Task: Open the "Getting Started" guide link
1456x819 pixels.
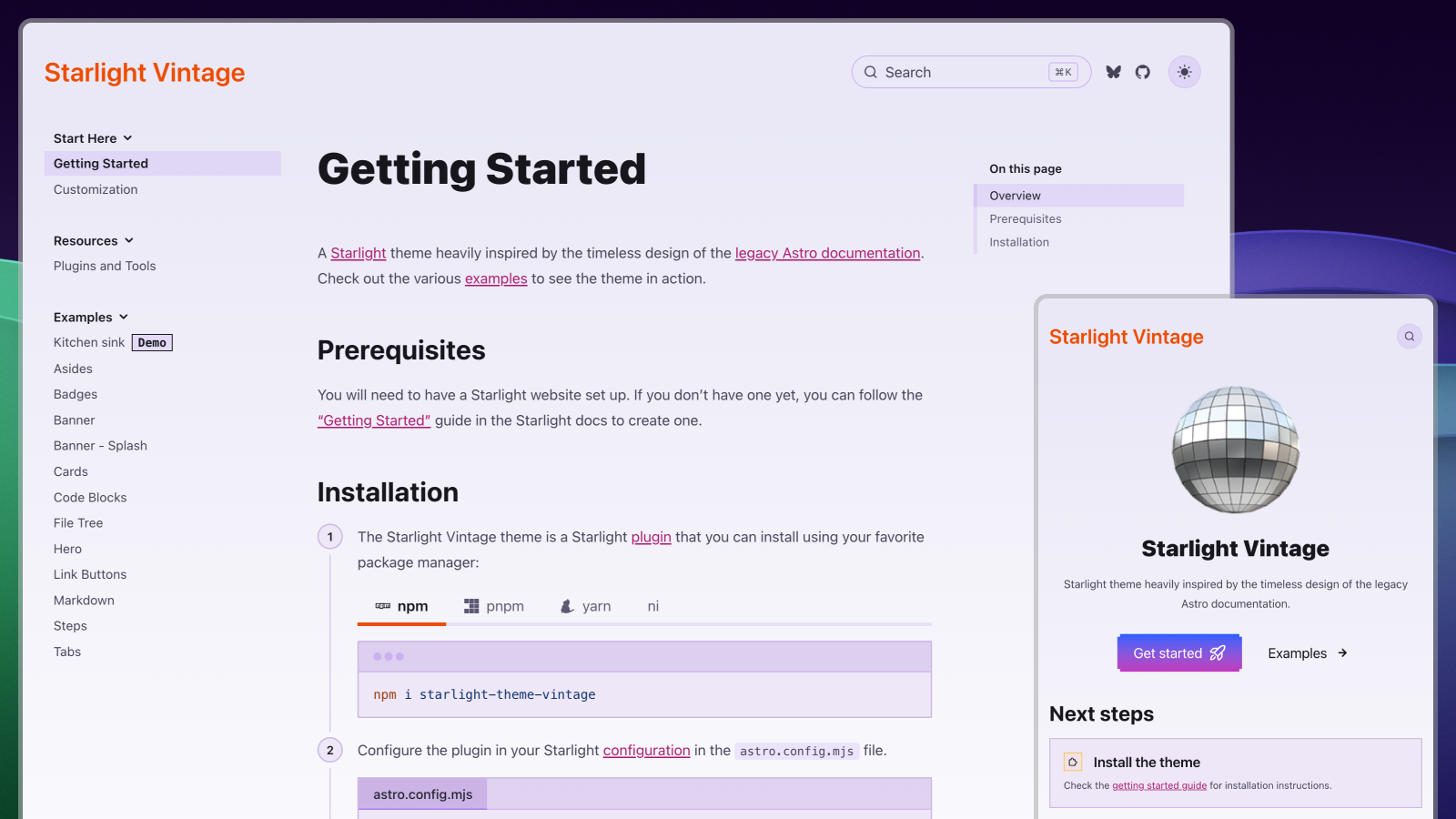Action: point(374,420)
